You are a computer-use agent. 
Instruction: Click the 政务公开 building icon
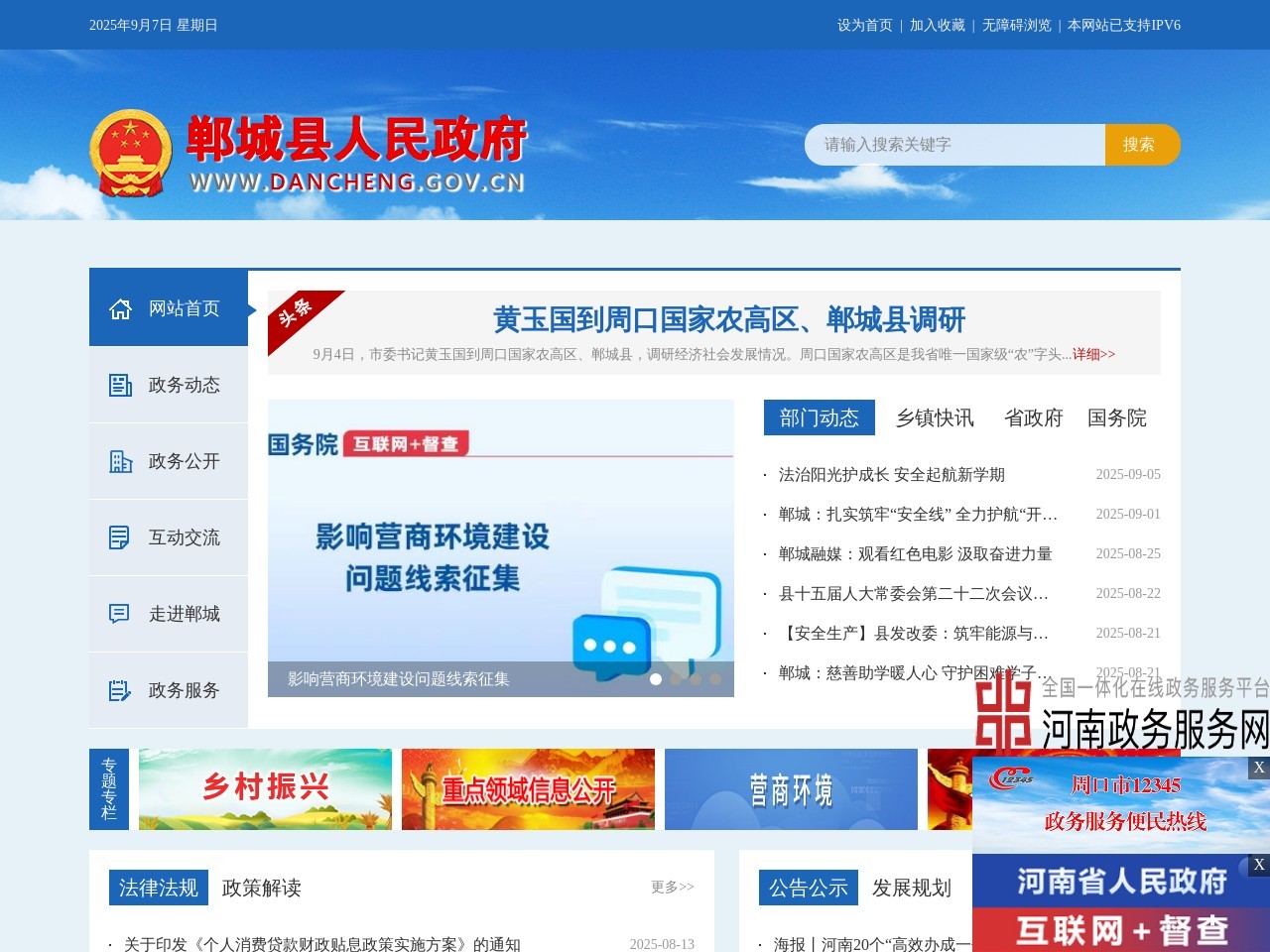pyautogui.click(x=120, y=460)
